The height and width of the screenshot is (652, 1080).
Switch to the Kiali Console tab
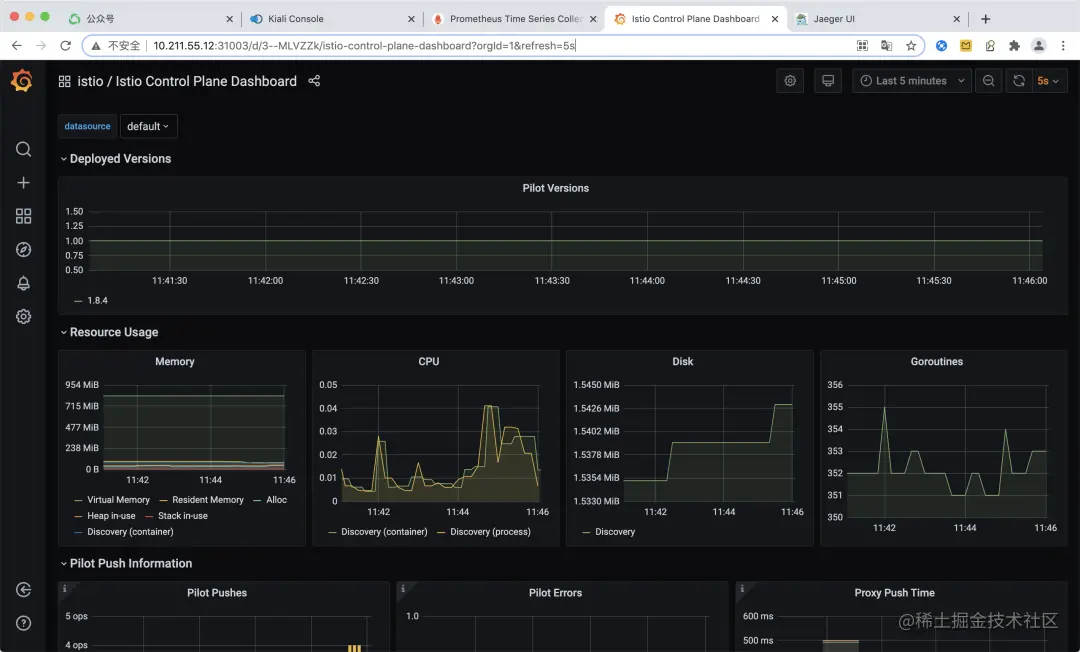pyautogui.click(x=331, y=19)
